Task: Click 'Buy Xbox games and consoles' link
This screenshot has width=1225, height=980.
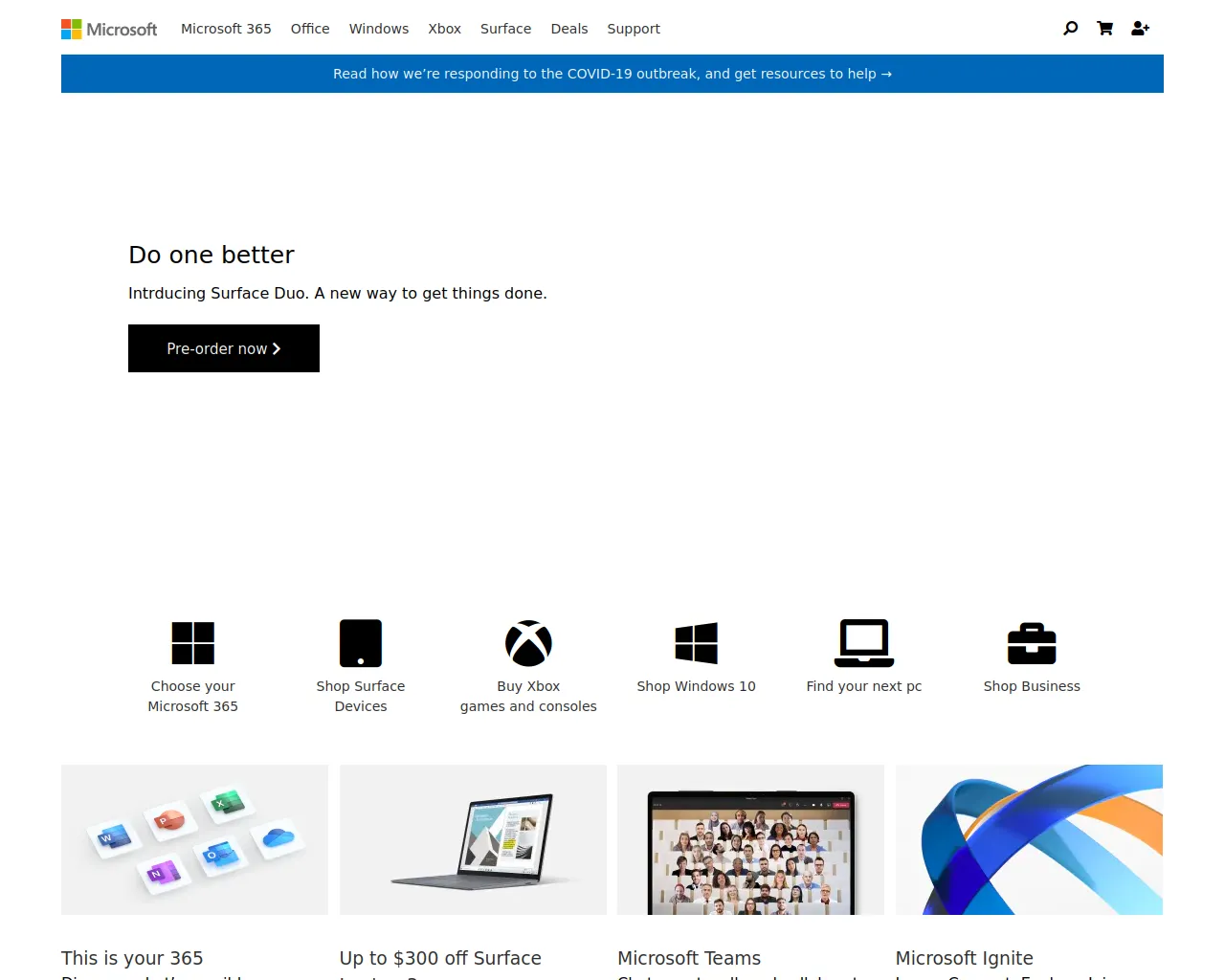Action: coord(528,696)
